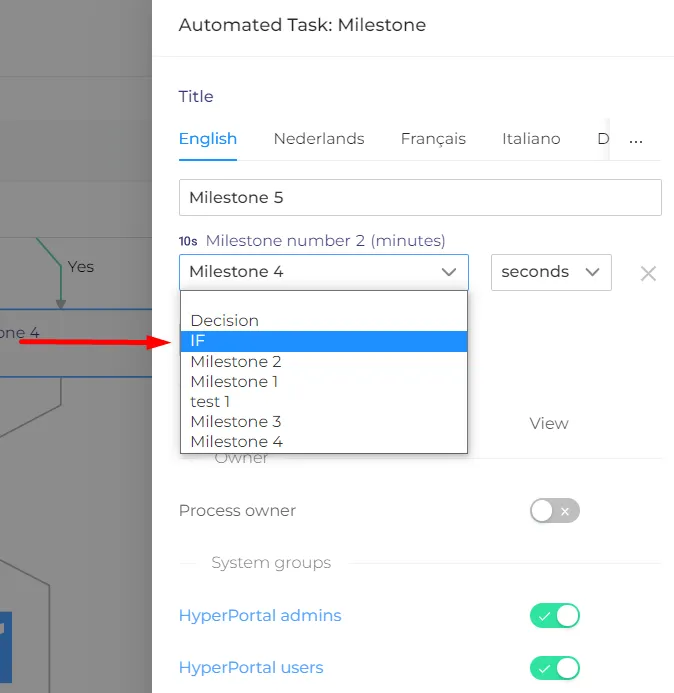
Task: Disable the HyperPortal admins toggle
Action: [555, 616]
